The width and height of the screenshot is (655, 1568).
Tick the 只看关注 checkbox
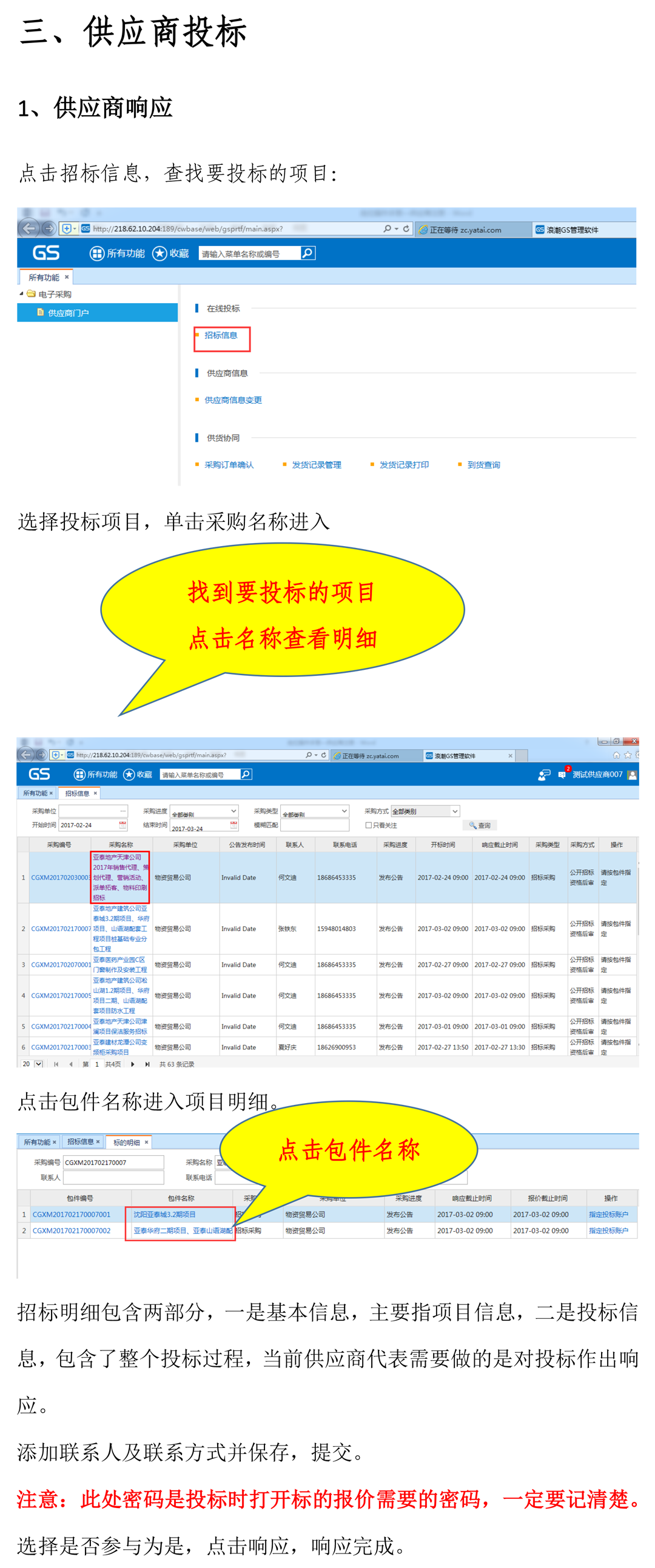tap(368, 826)
